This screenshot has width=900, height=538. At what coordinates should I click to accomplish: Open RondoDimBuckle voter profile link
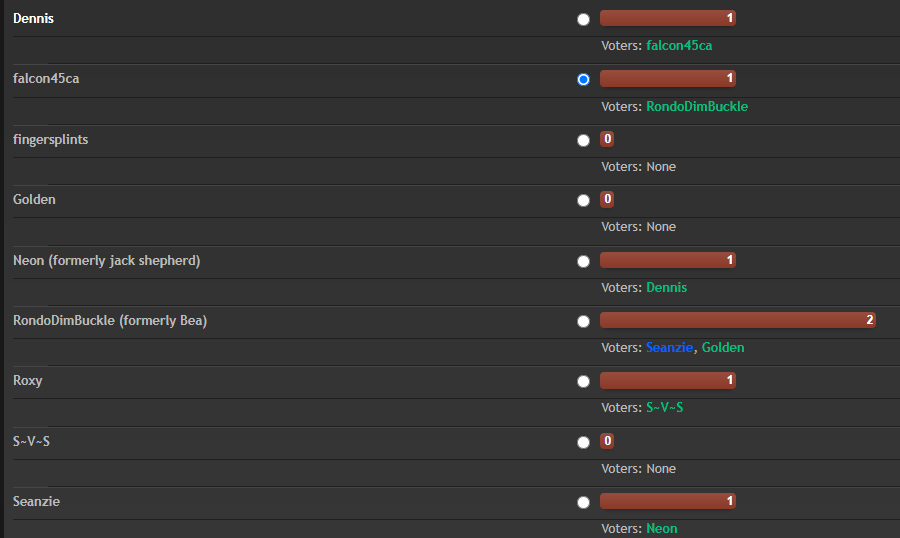pyautogui.click(x=697, y=106)
